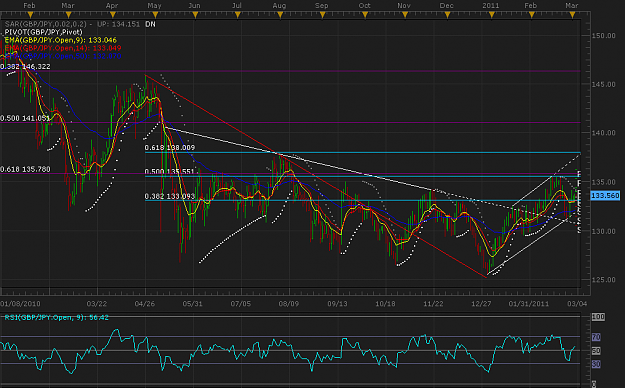Click the yellow marker under Aug
This screenshot has width=625, height=388.
(x=280, y=15)
